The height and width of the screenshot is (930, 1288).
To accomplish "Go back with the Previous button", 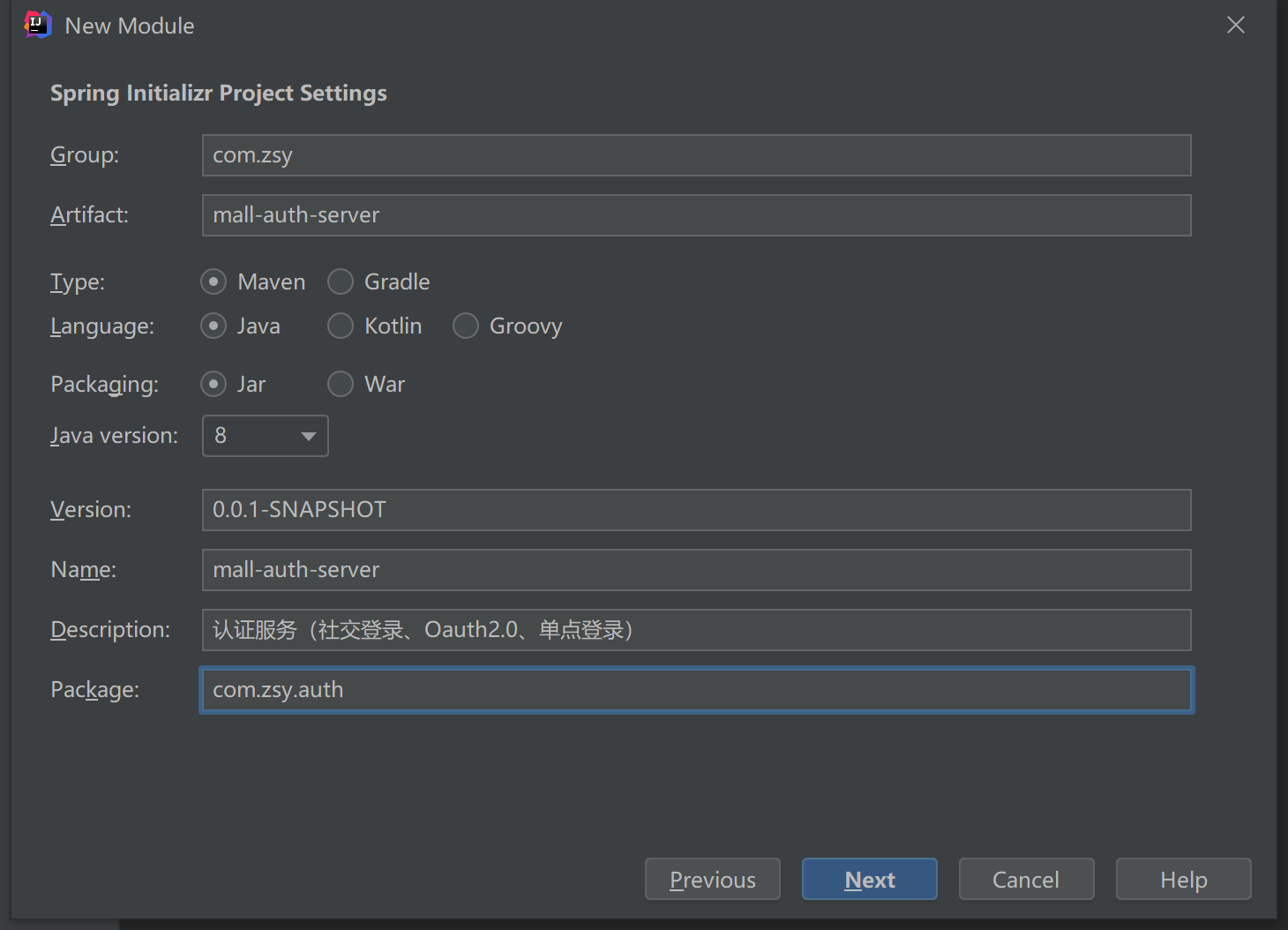I will tap(713, 879).
